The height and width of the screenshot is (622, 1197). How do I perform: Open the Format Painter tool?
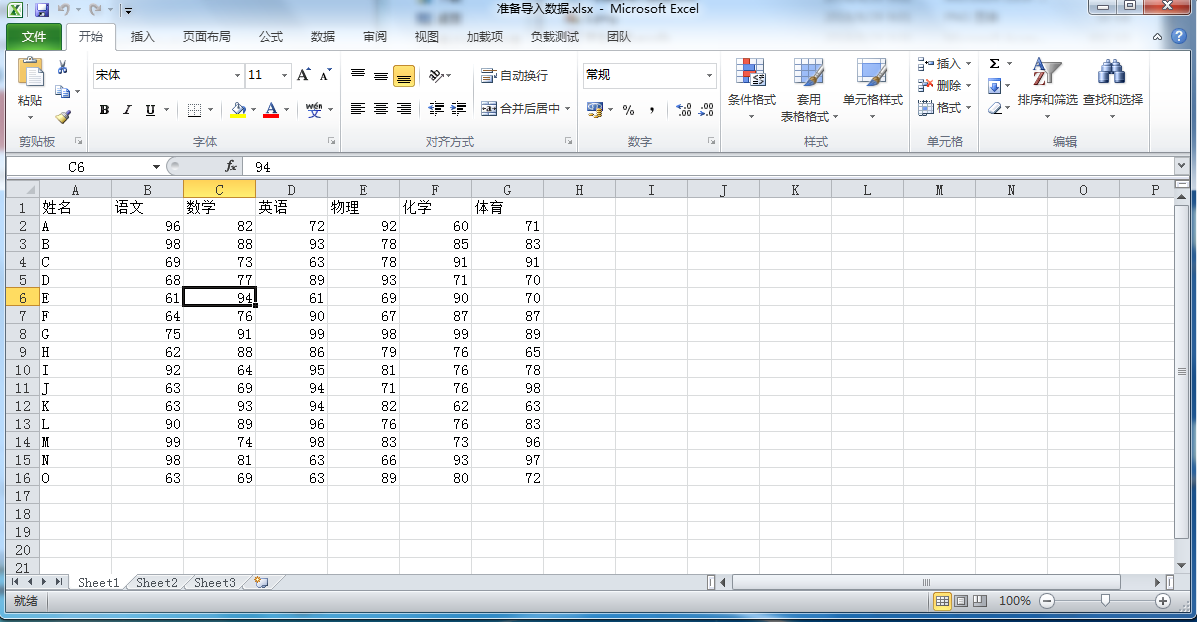(62, 116)
